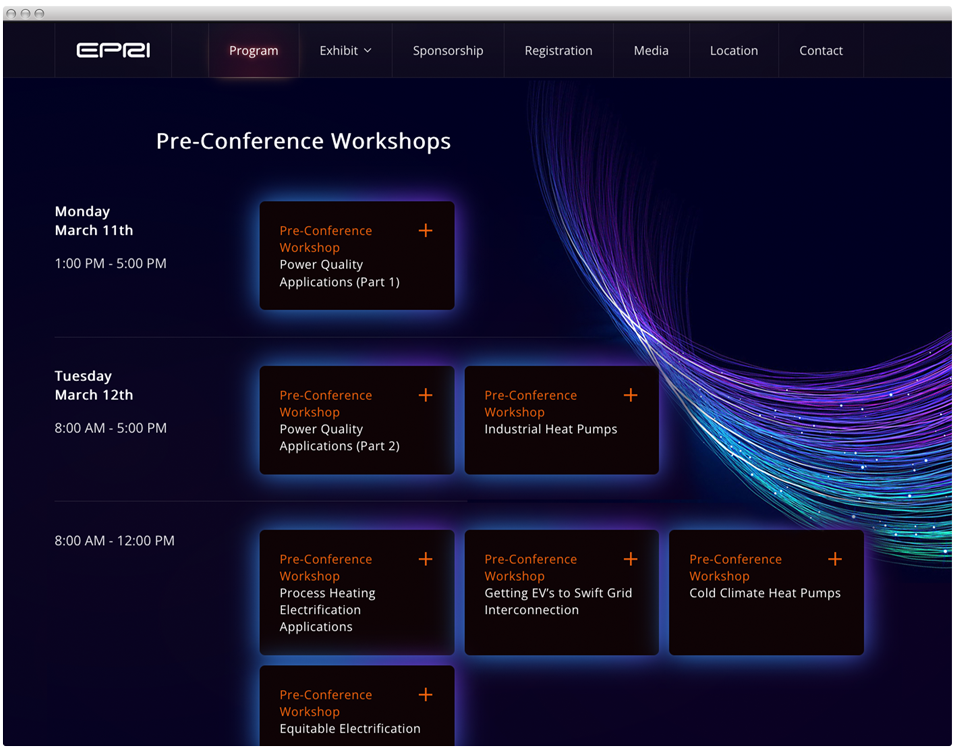
Task: Select the Cold Climate Heat Pumps workshop title
Action: (765, 593)
